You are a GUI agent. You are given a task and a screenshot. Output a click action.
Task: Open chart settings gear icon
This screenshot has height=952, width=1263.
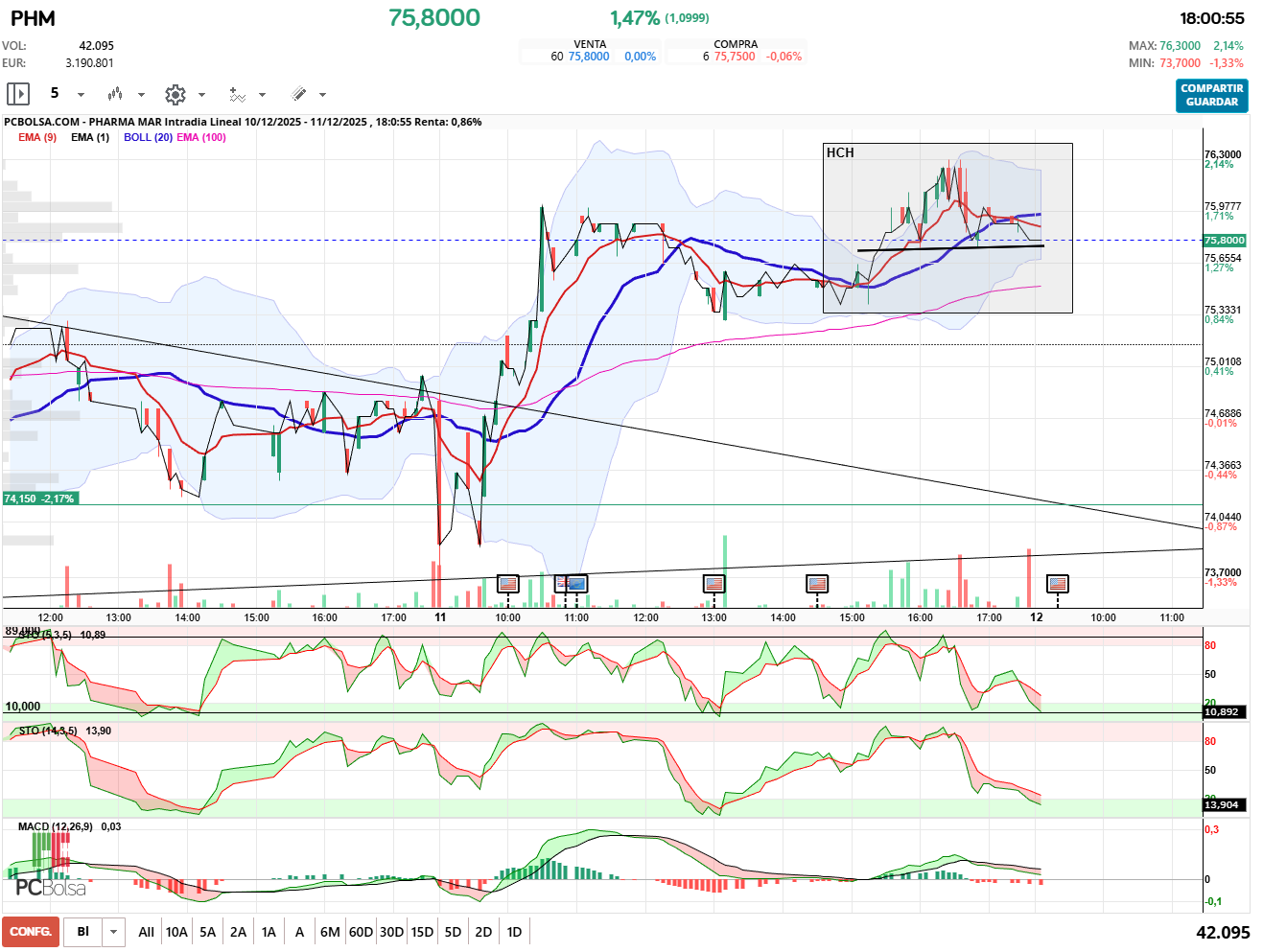point(175,94)
